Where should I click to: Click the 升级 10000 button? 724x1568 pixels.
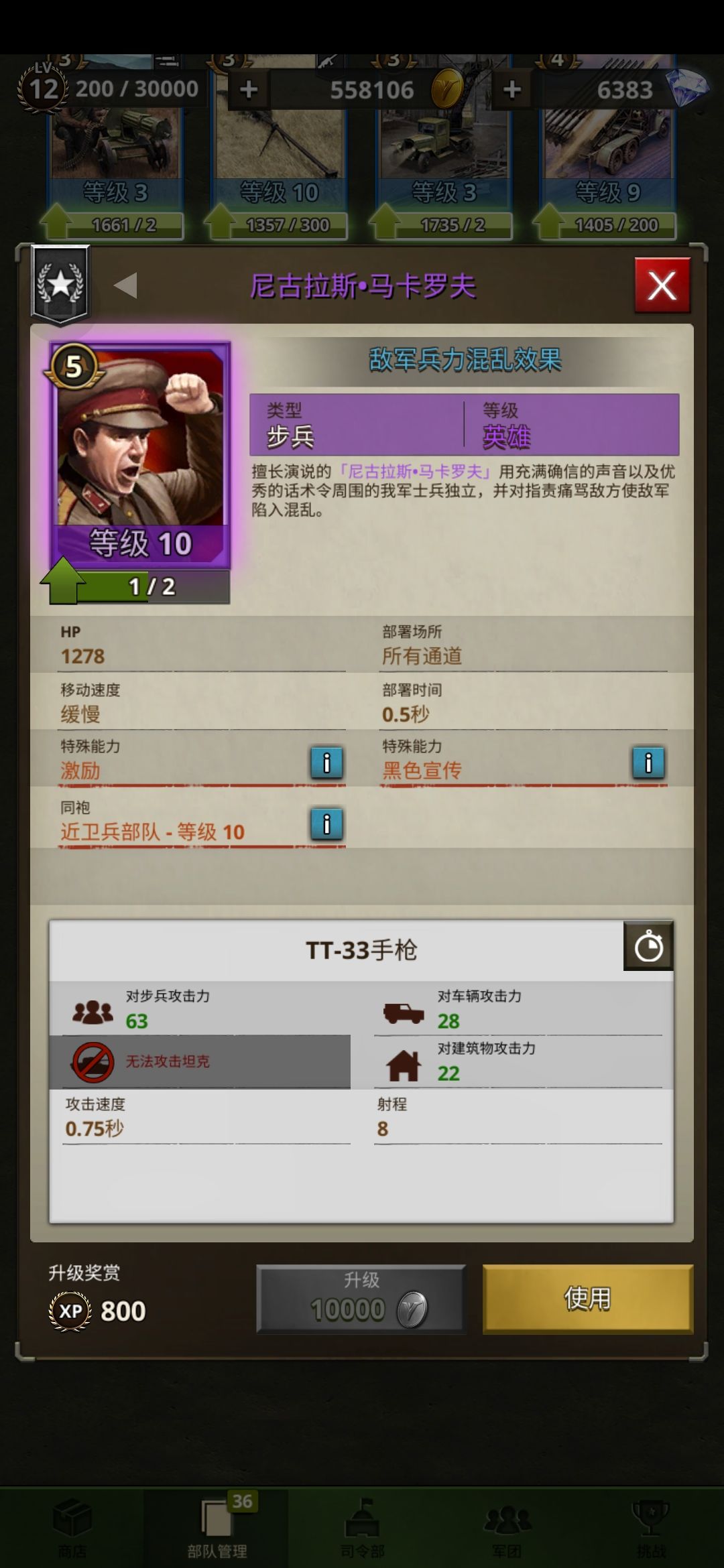tap(361, 1298)
